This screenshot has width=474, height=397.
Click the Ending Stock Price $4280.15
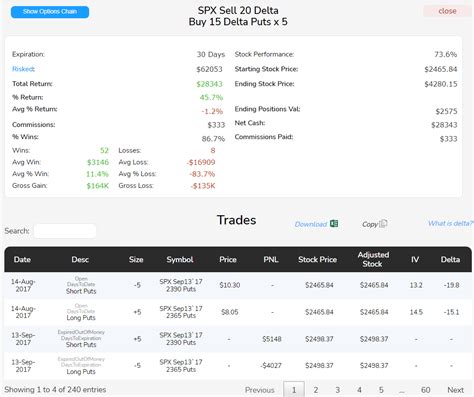click(x=441, y=84)
